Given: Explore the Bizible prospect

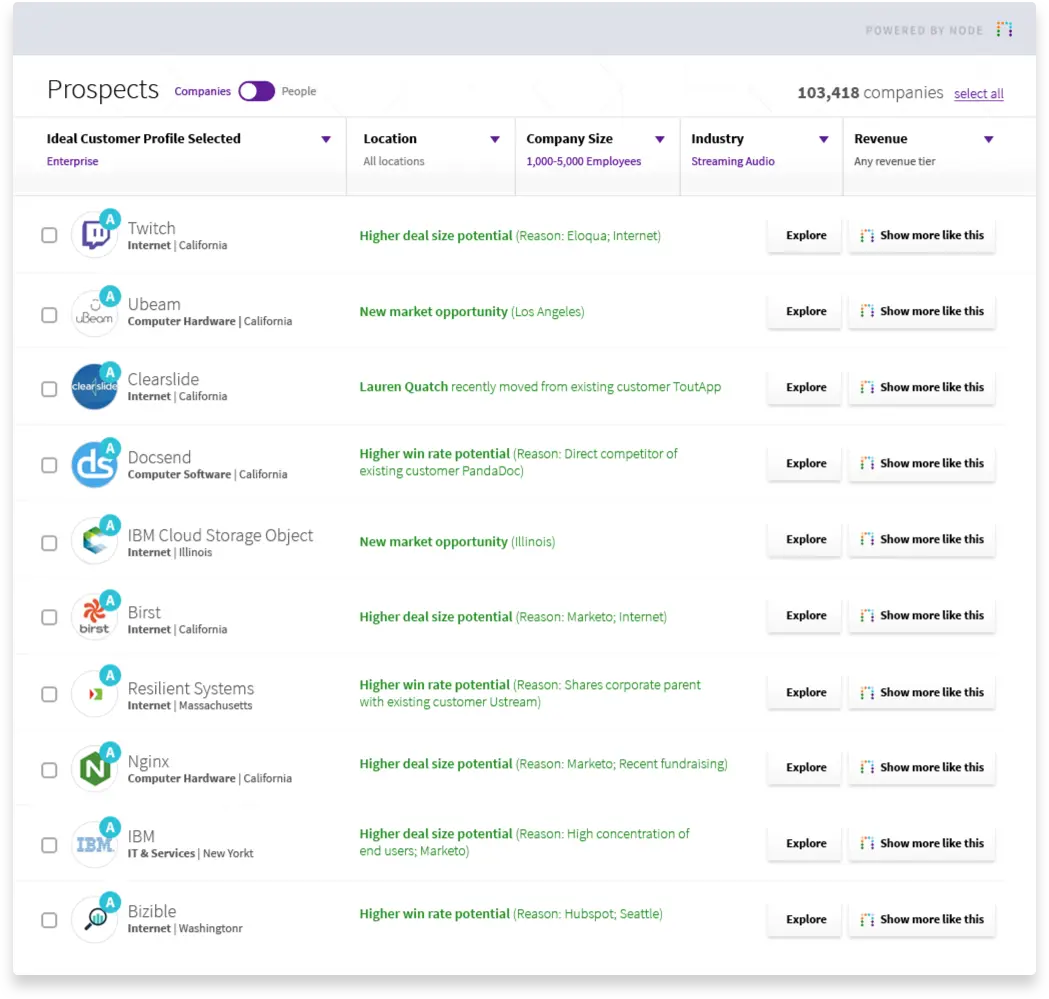Looking at the screenshot, I should click(805, 919).
